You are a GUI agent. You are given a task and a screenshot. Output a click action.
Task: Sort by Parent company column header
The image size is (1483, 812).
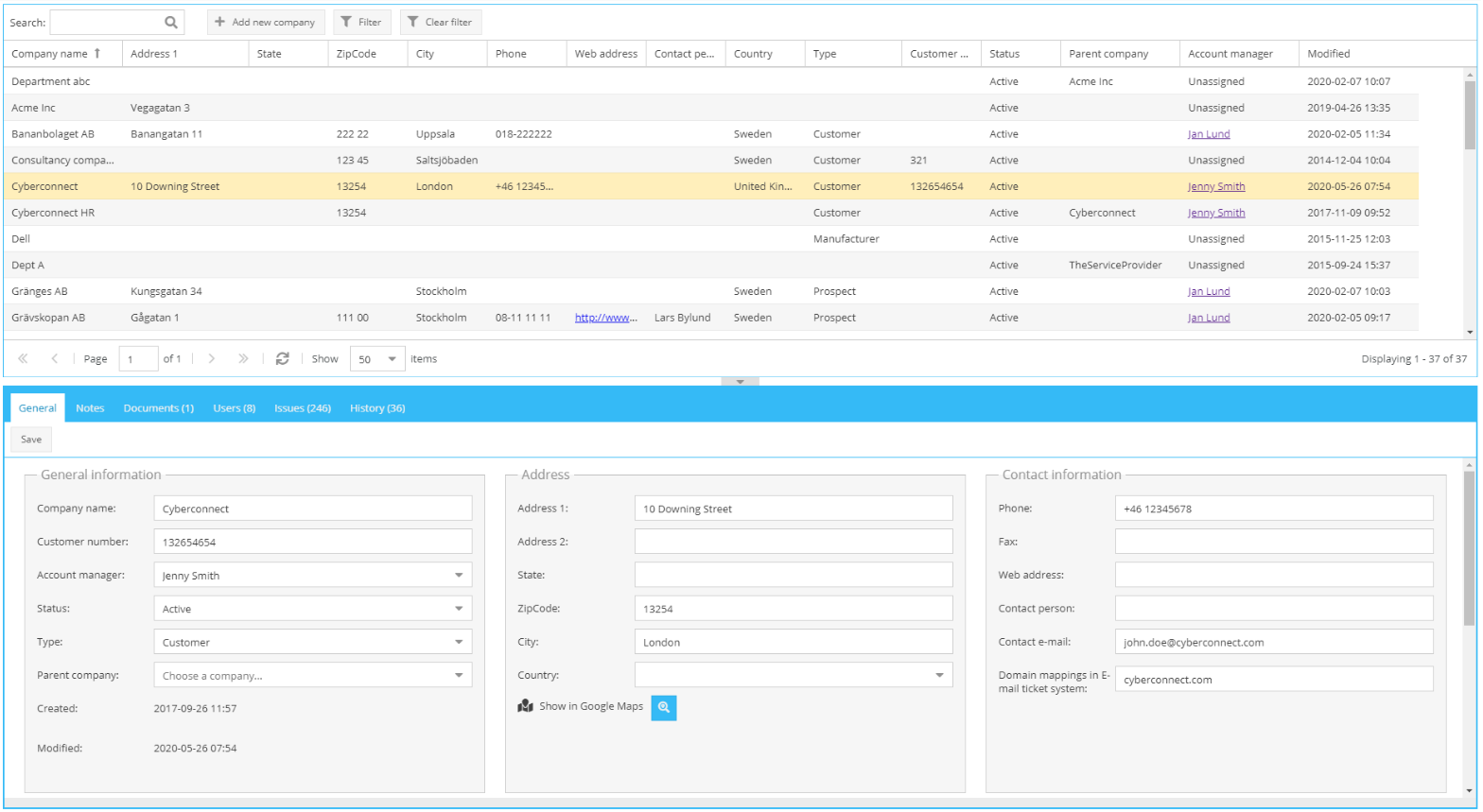point(1120,54)
